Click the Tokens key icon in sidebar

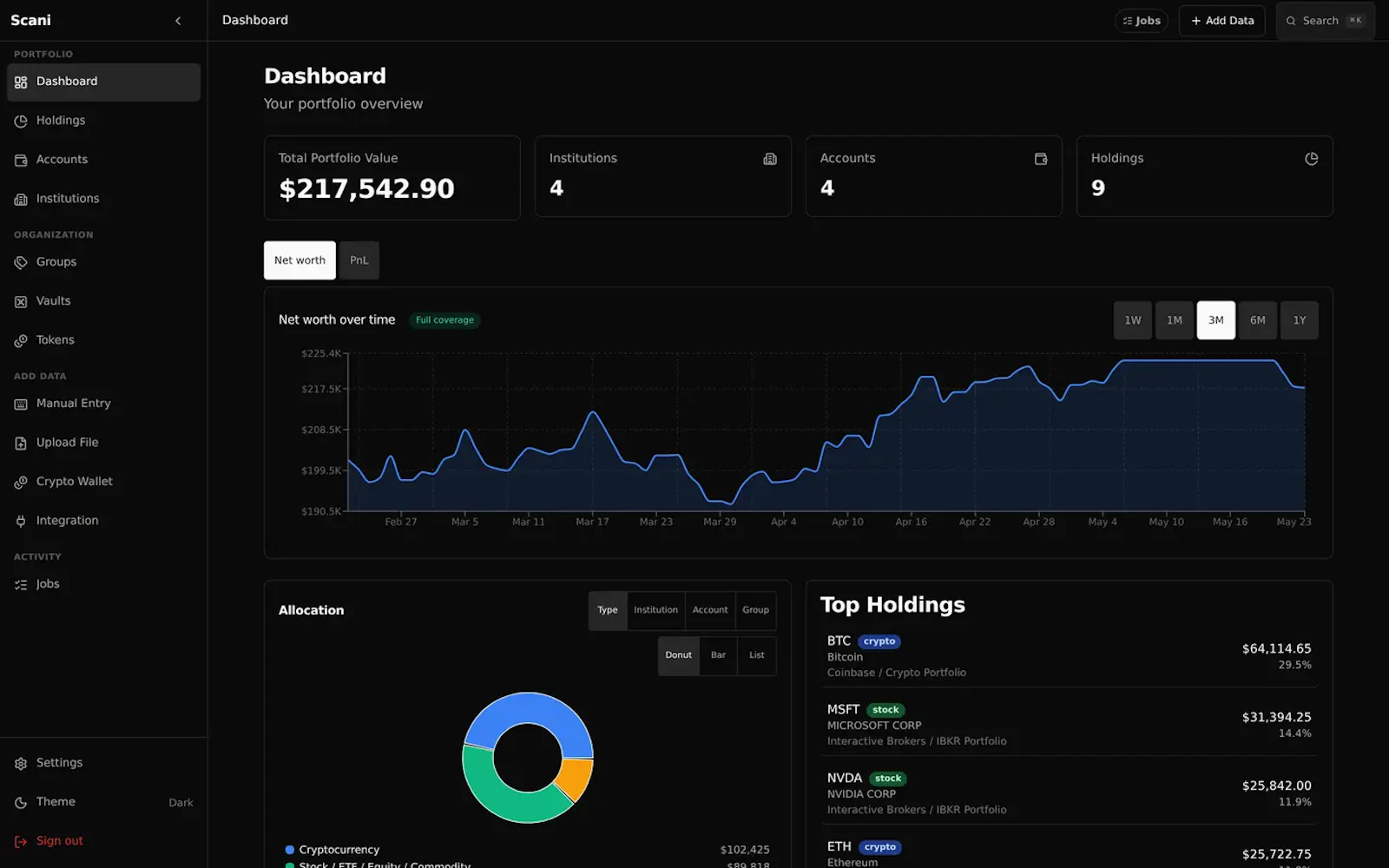point(21,340)
